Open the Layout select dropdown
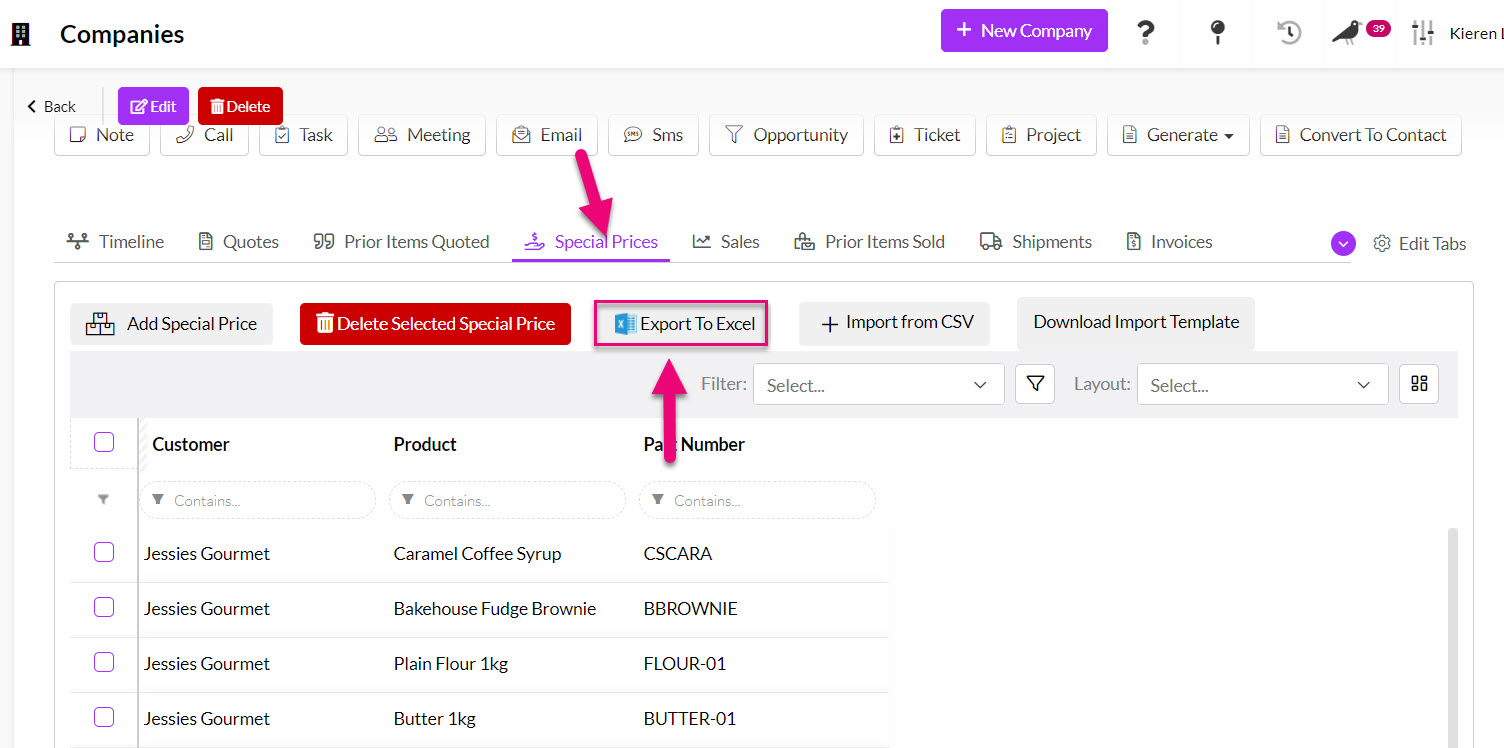The image size is (1504, 748). [x=1262, y=385]
